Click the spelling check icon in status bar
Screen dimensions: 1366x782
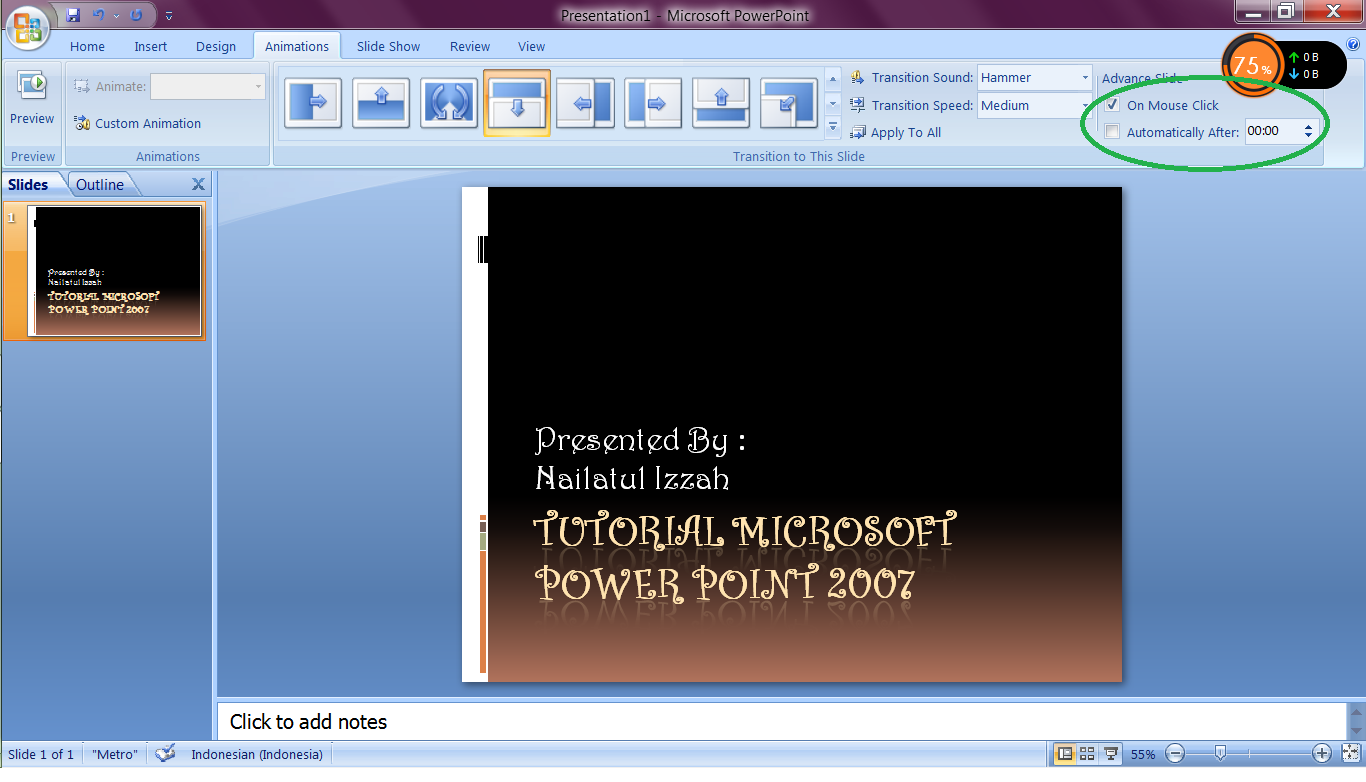pyautogui.click(x=166, y=753)
